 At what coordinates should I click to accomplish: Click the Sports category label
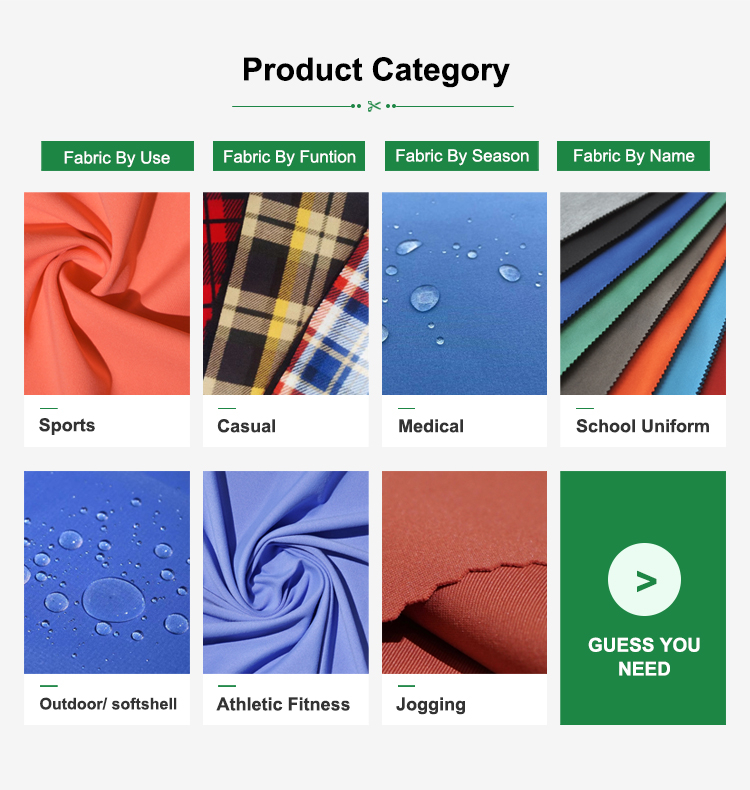point(67,426)
